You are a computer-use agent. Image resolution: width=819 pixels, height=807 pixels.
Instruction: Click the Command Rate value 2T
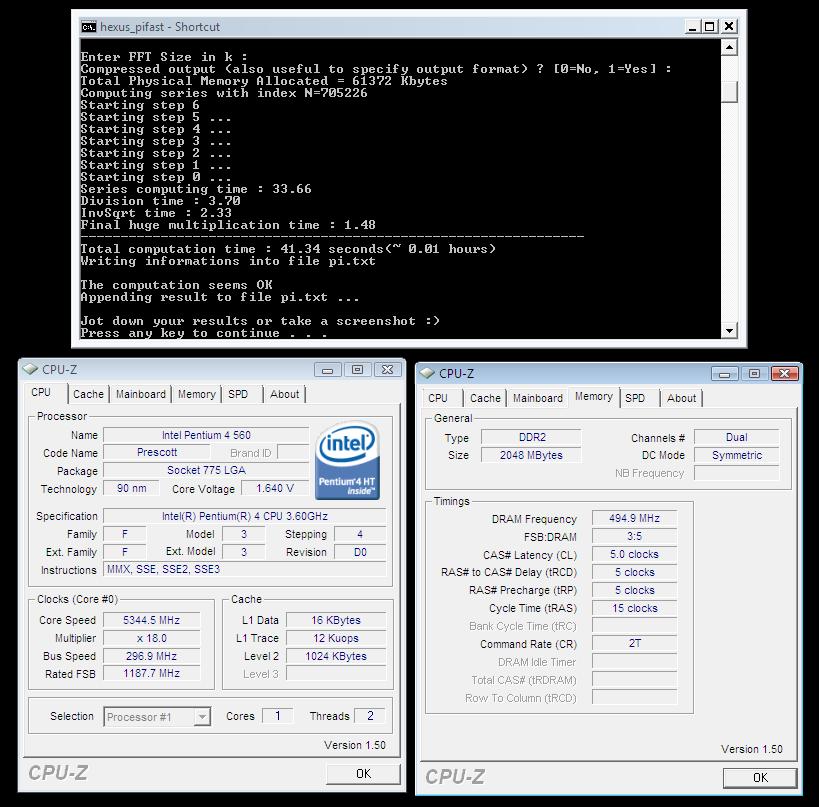[635, 644]
